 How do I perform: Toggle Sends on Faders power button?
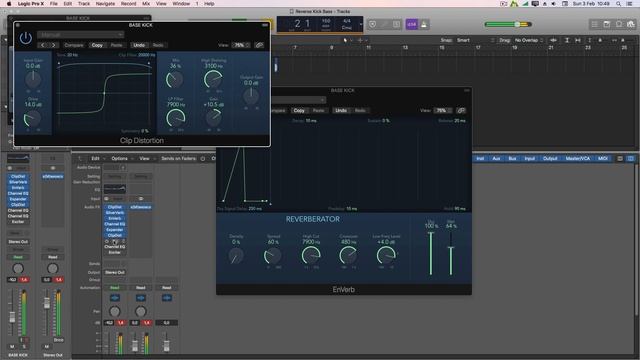[x=203, y=158]
